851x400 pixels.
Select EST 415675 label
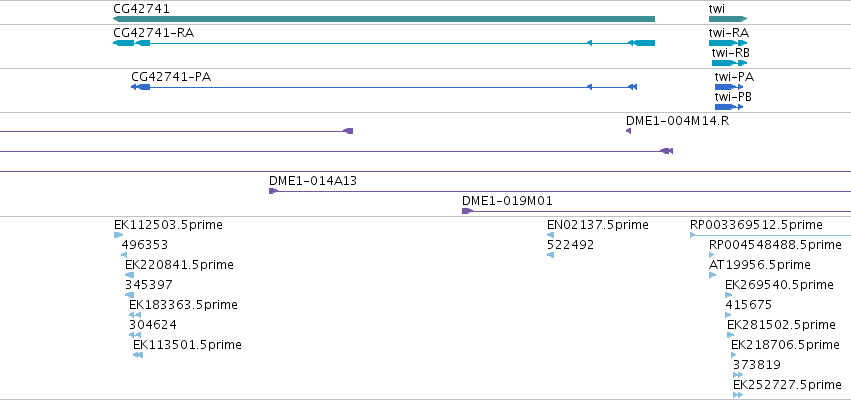748,305
